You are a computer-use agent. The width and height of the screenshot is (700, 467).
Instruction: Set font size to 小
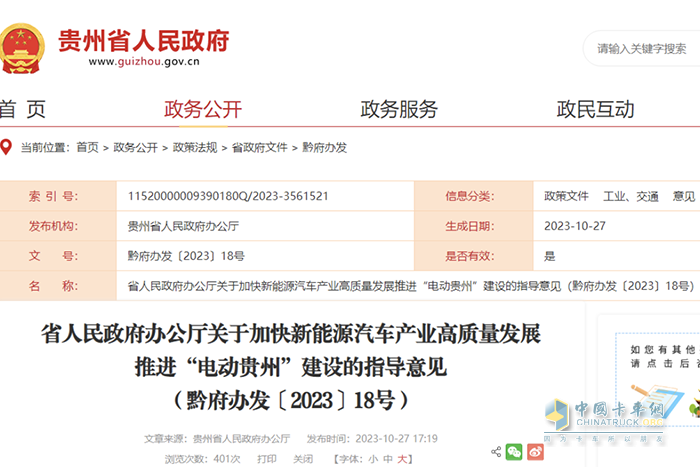(x=373, y=458)
